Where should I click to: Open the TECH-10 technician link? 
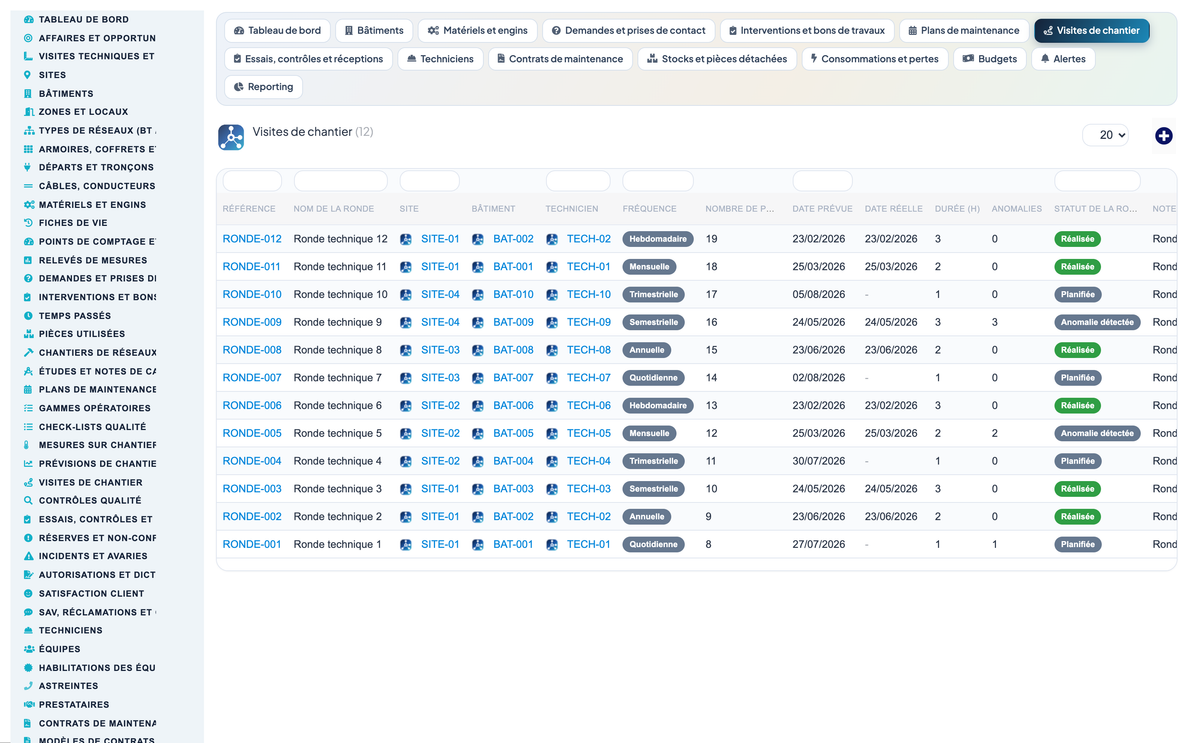[589, 295]
